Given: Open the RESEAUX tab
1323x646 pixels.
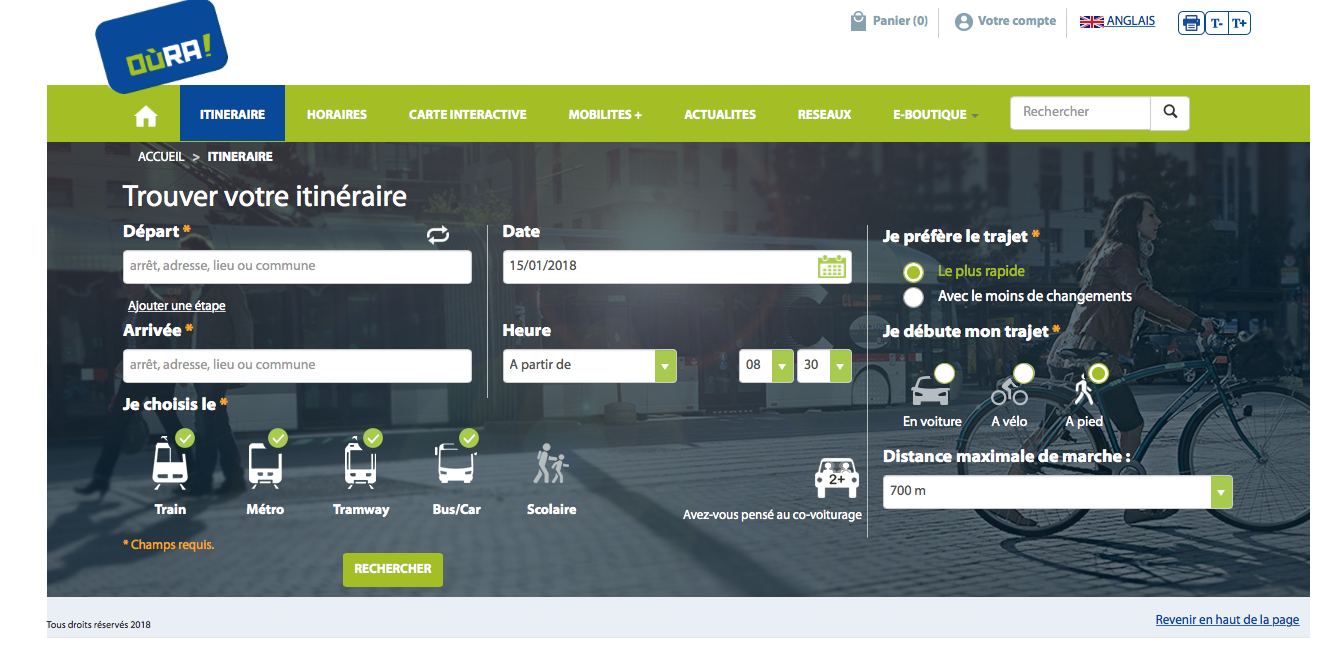Looking at the screenshot, I should [x=824, y=115].
